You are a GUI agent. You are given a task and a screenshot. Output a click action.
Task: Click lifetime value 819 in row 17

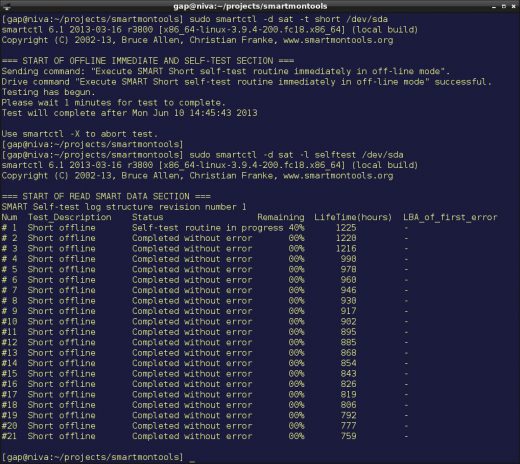click(x=348, y=395)
